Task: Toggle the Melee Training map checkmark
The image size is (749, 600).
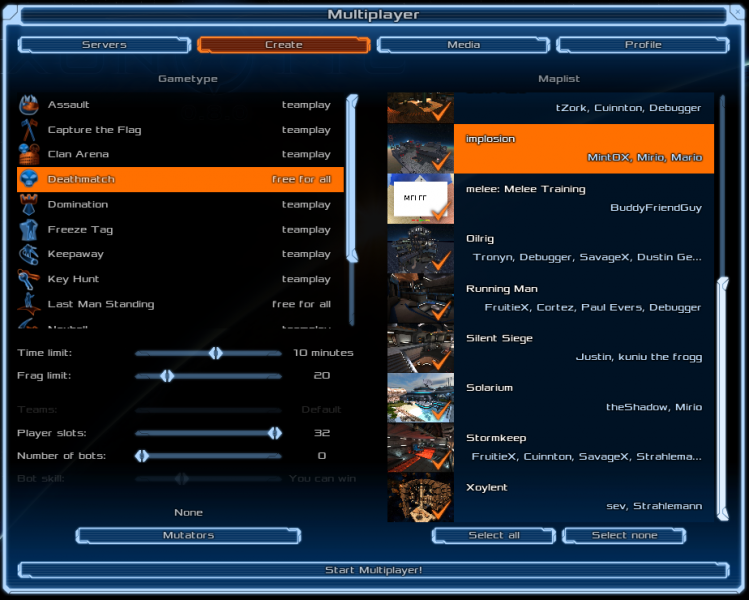Action: (442, 211)
